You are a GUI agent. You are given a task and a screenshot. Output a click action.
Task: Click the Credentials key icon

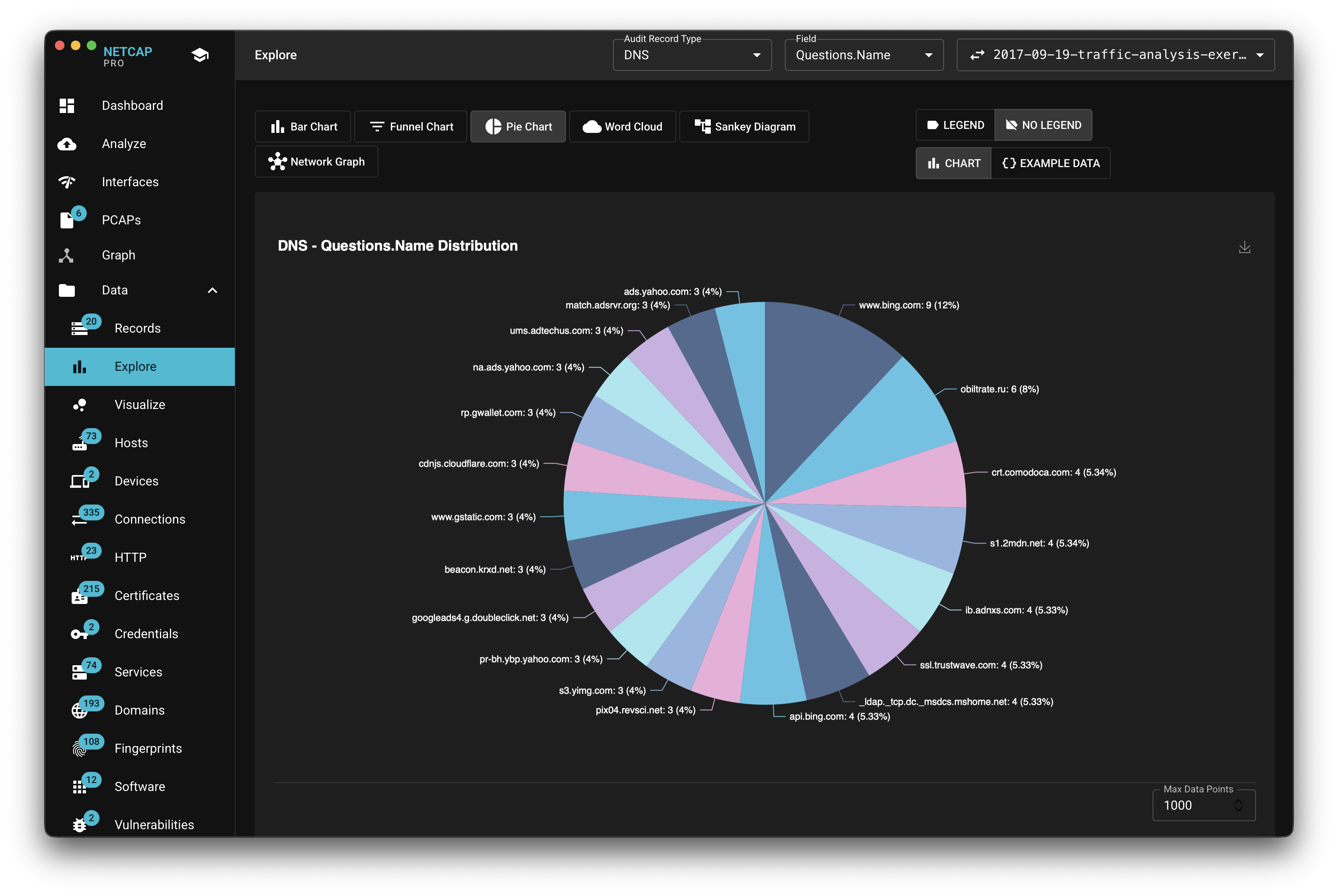click(80, 634)
